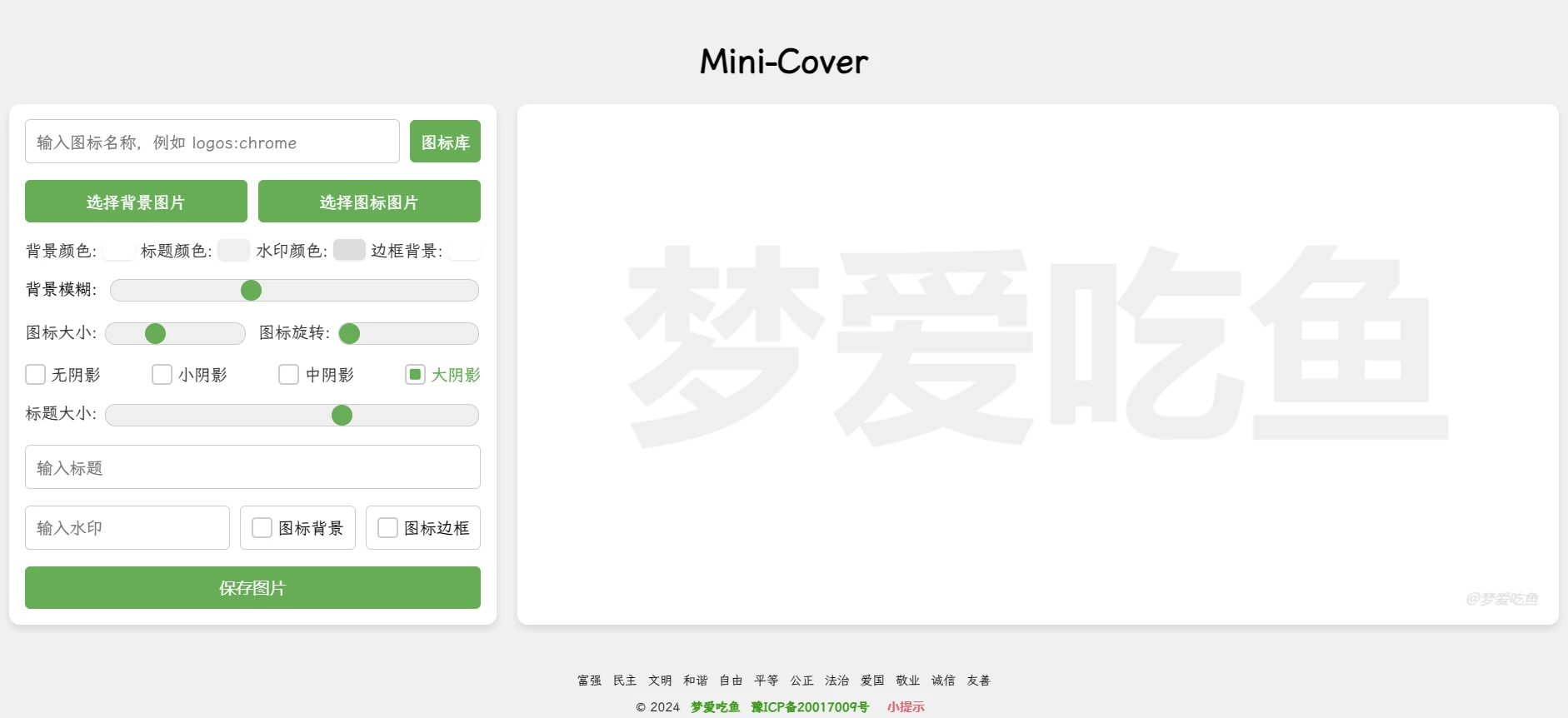Viewport: 1568px width, 718px height.
Task: Select the 中阴影 shadow option
Action: [x=289, y=375]
